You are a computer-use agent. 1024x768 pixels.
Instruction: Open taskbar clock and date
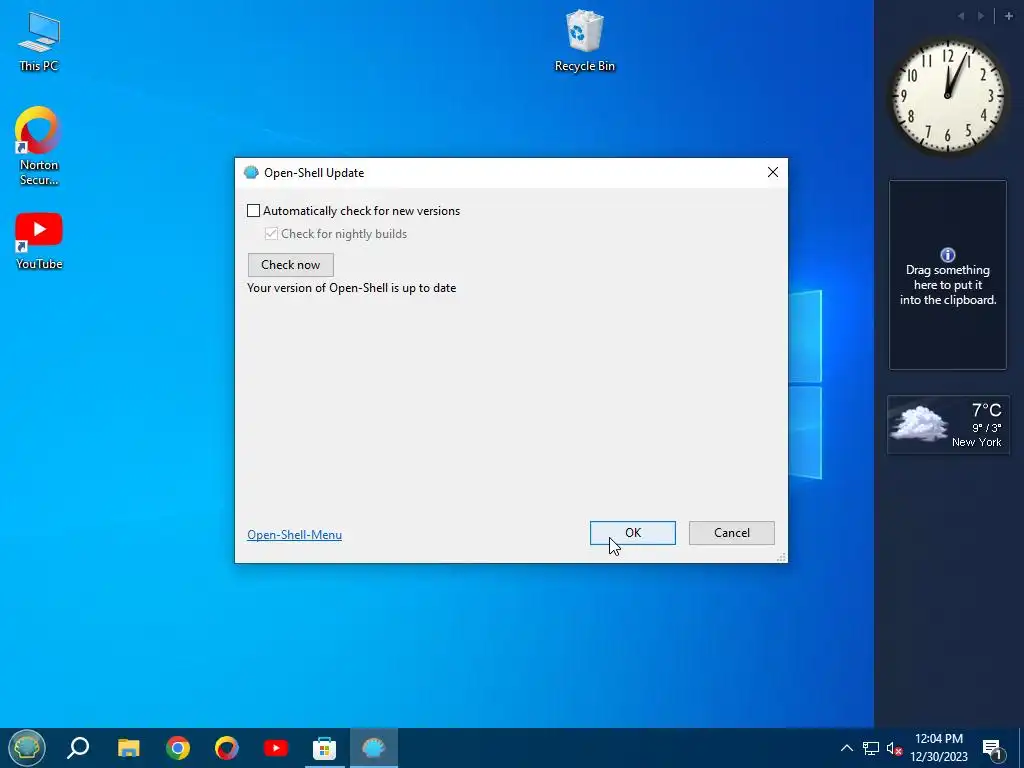point(938,748)
